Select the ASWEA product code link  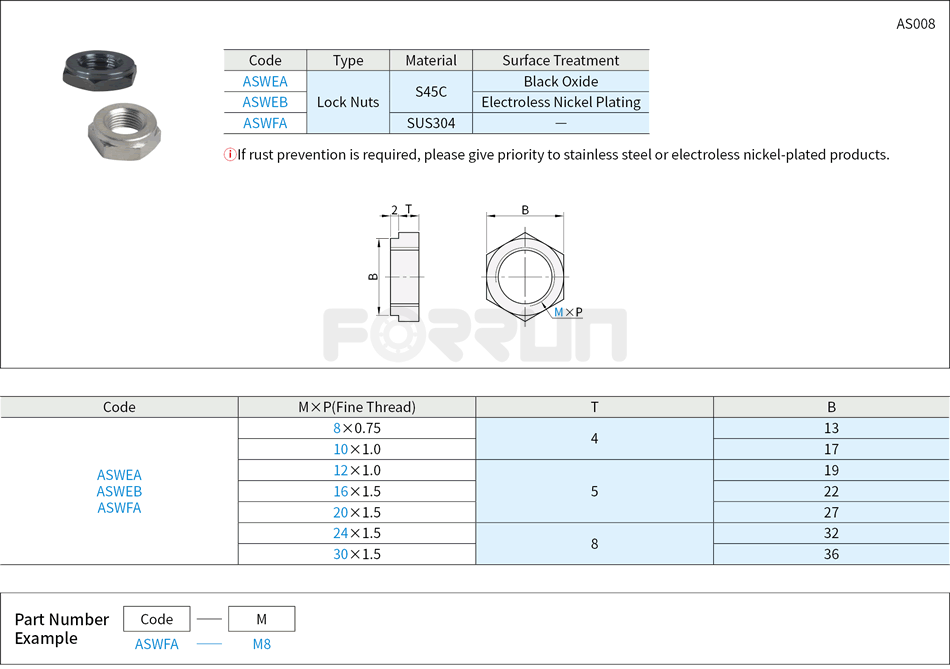click(265, 81)
